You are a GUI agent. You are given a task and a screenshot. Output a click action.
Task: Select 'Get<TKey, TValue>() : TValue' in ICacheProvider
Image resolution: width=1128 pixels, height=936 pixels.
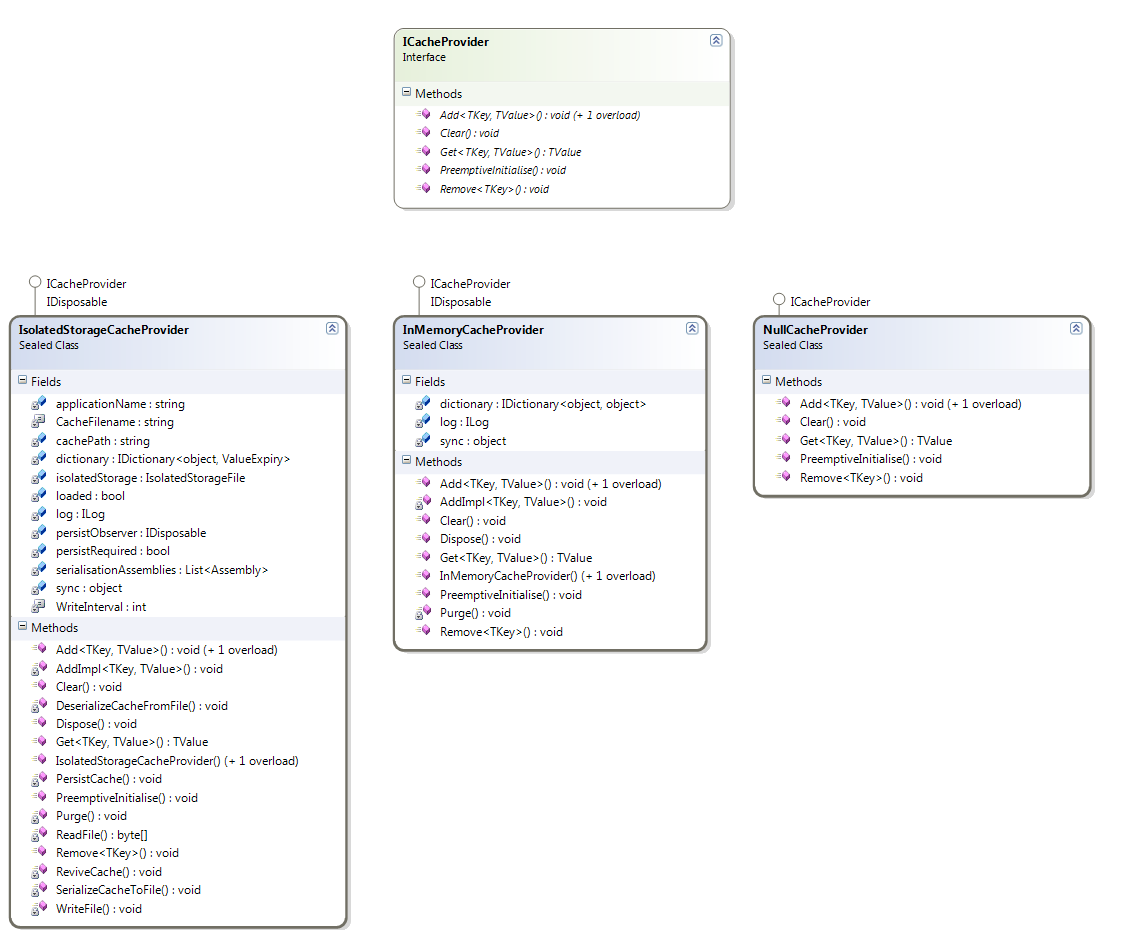510,152
